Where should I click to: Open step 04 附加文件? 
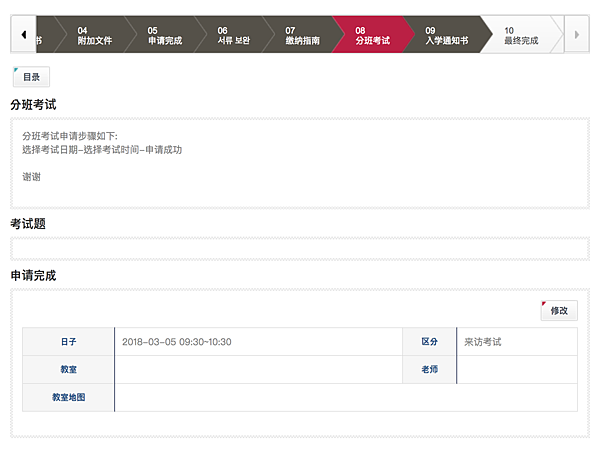(x=95, y=35)
